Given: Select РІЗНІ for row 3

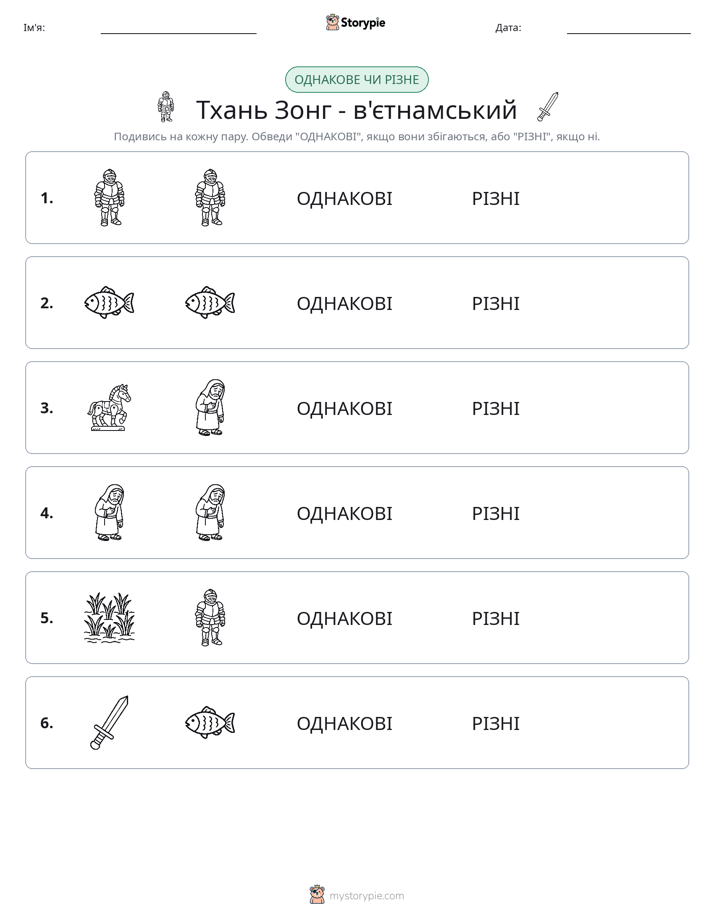Looking at the screenshot, I should 495,408.
